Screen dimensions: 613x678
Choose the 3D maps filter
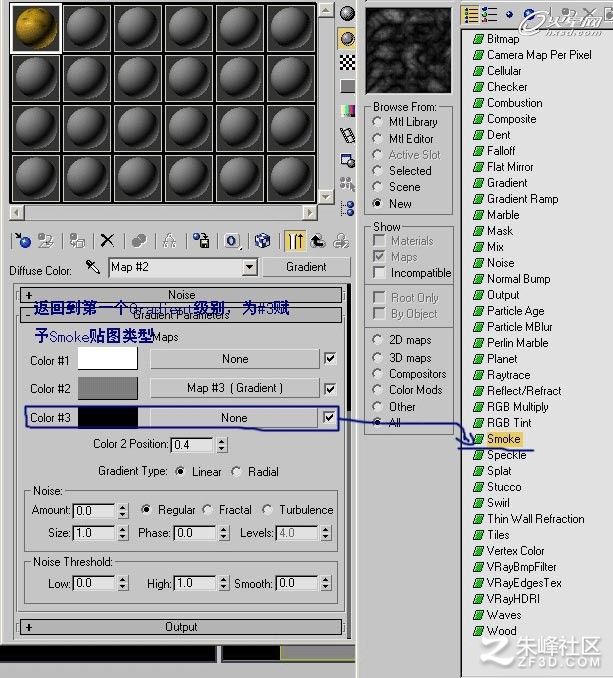tap(377, 358)
